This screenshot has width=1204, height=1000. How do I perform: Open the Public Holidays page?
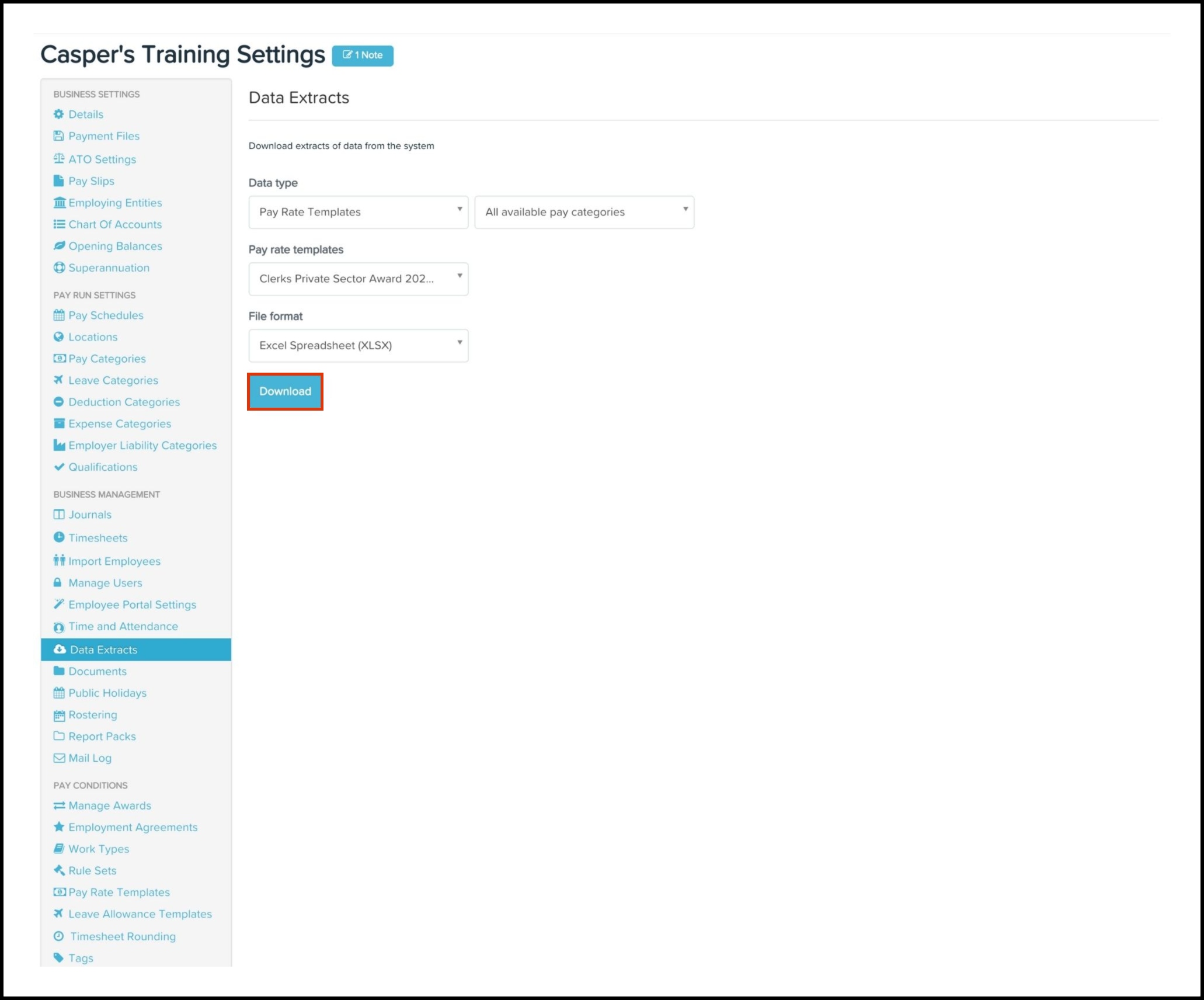coord(107,693)
